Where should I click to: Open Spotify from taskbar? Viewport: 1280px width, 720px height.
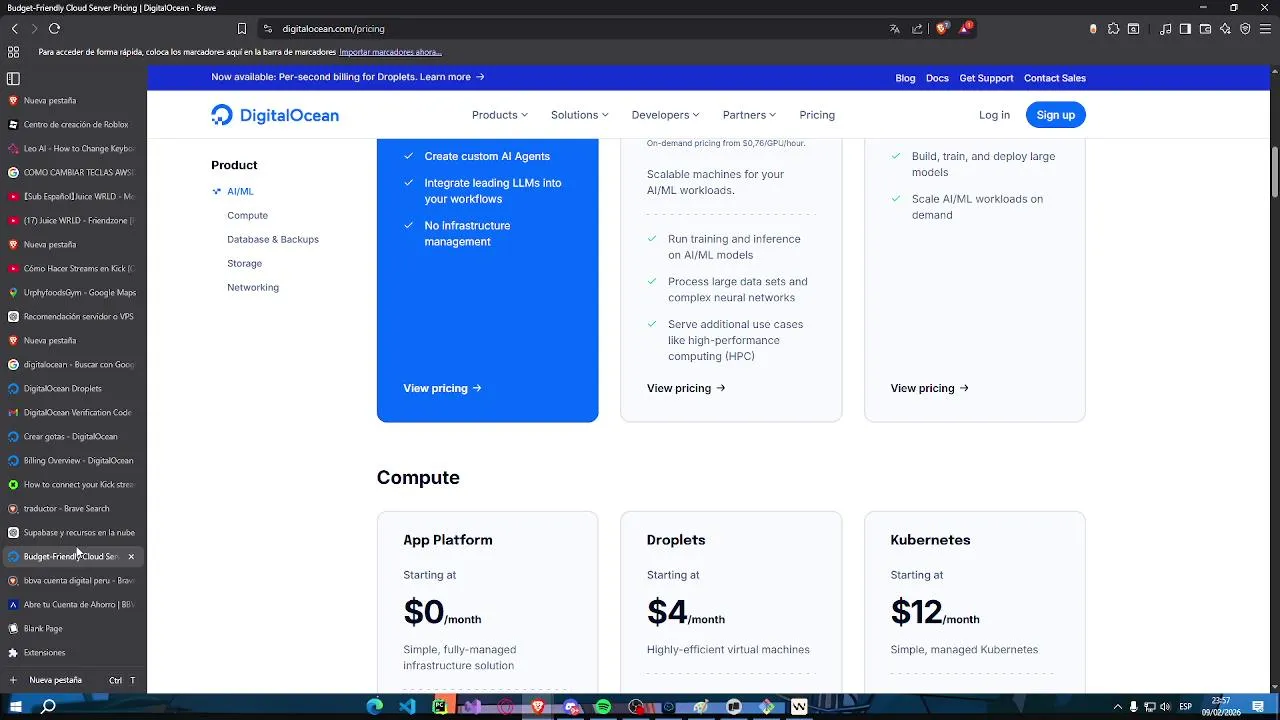603,707
